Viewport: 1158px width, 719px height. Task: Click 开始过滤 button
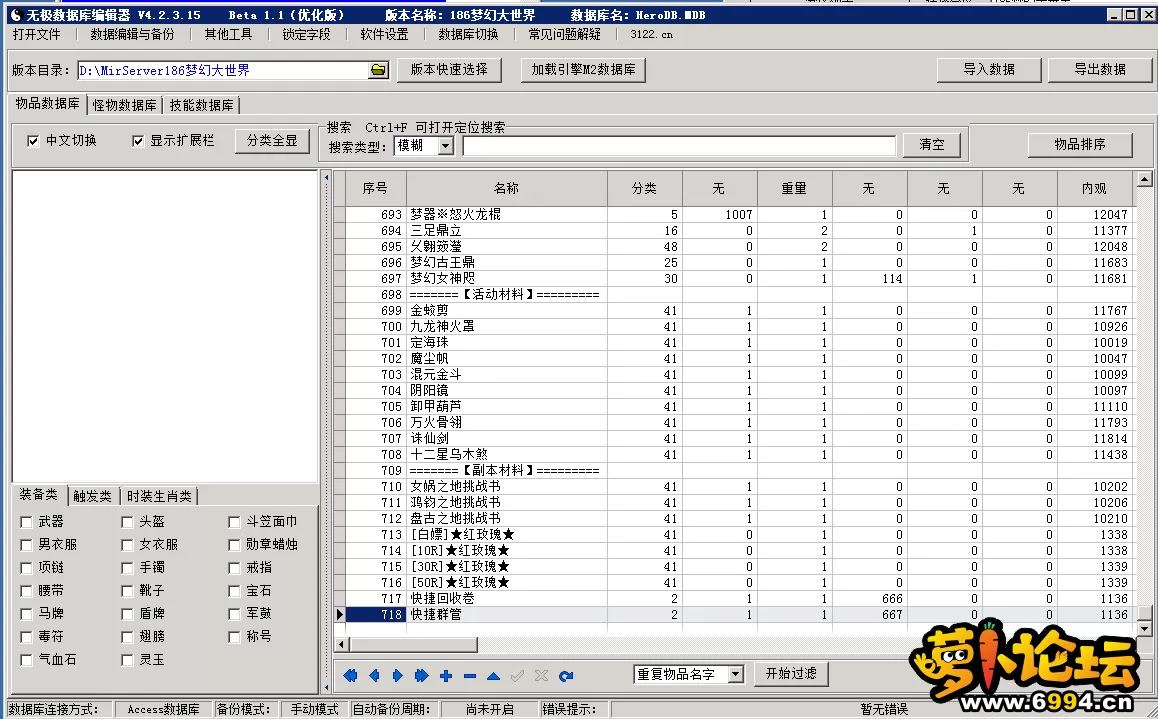[x=791, y=673]
